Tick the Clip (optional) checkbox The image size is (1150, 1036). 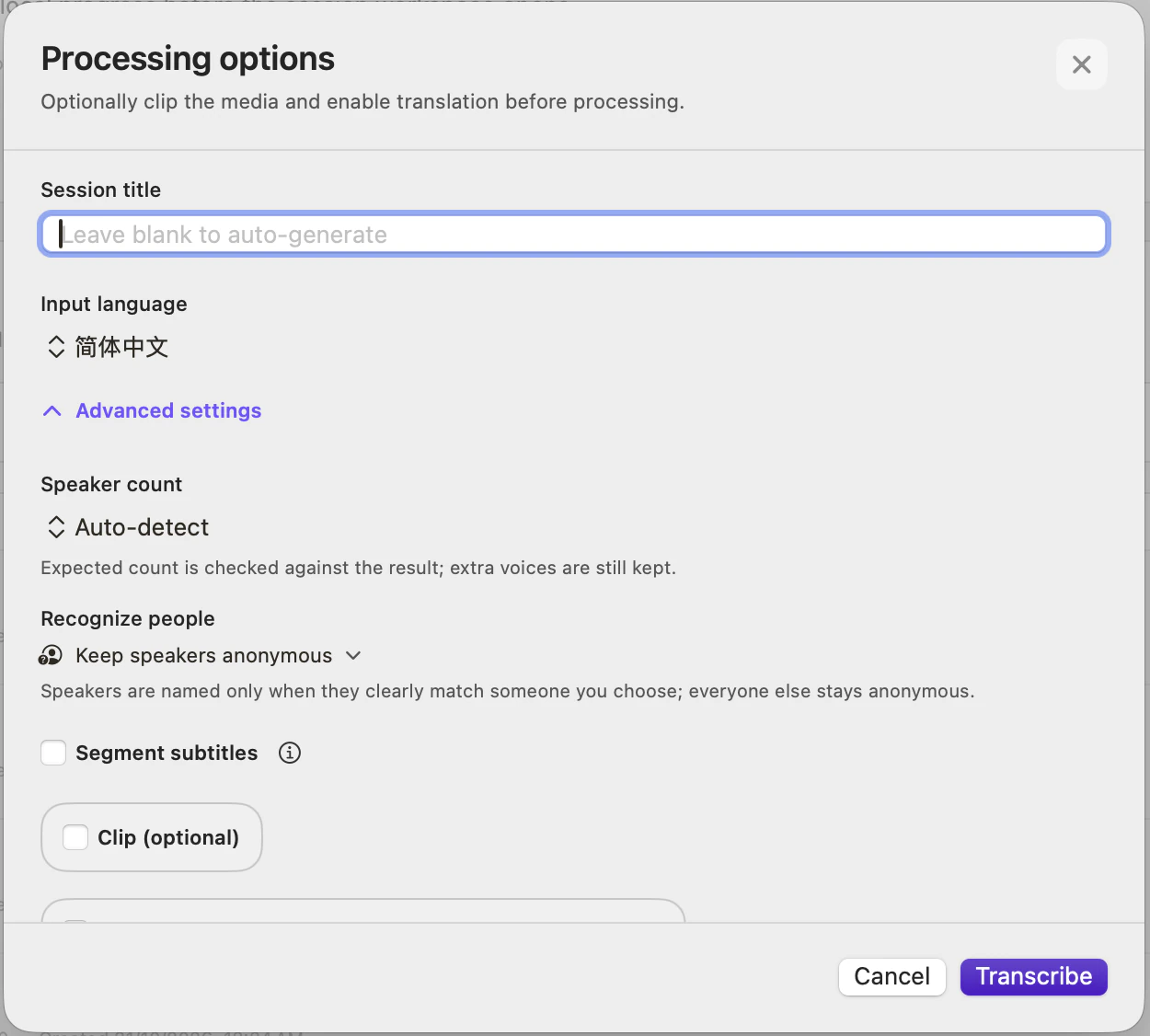(x=75, y=837)
